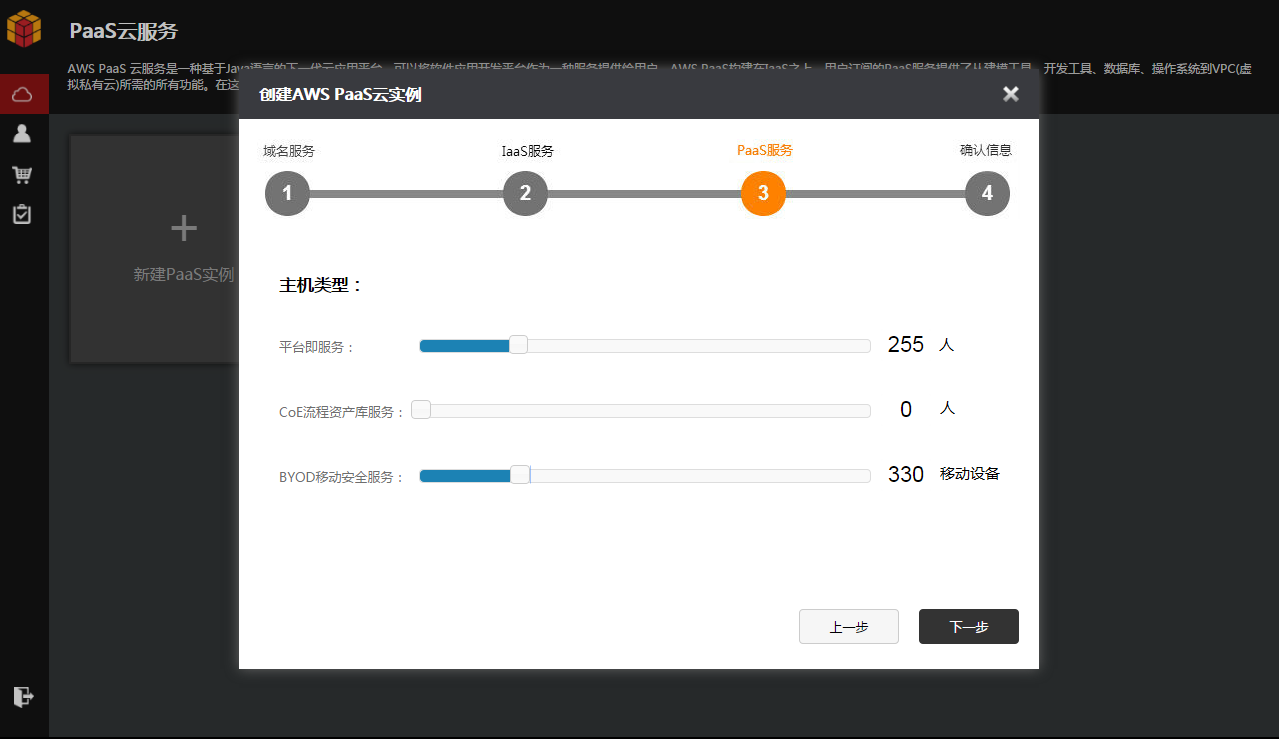Open the clipboard checklist sidebar icon
The image size is (1279, 739).
pyautogui.click(x=22, y=214)
